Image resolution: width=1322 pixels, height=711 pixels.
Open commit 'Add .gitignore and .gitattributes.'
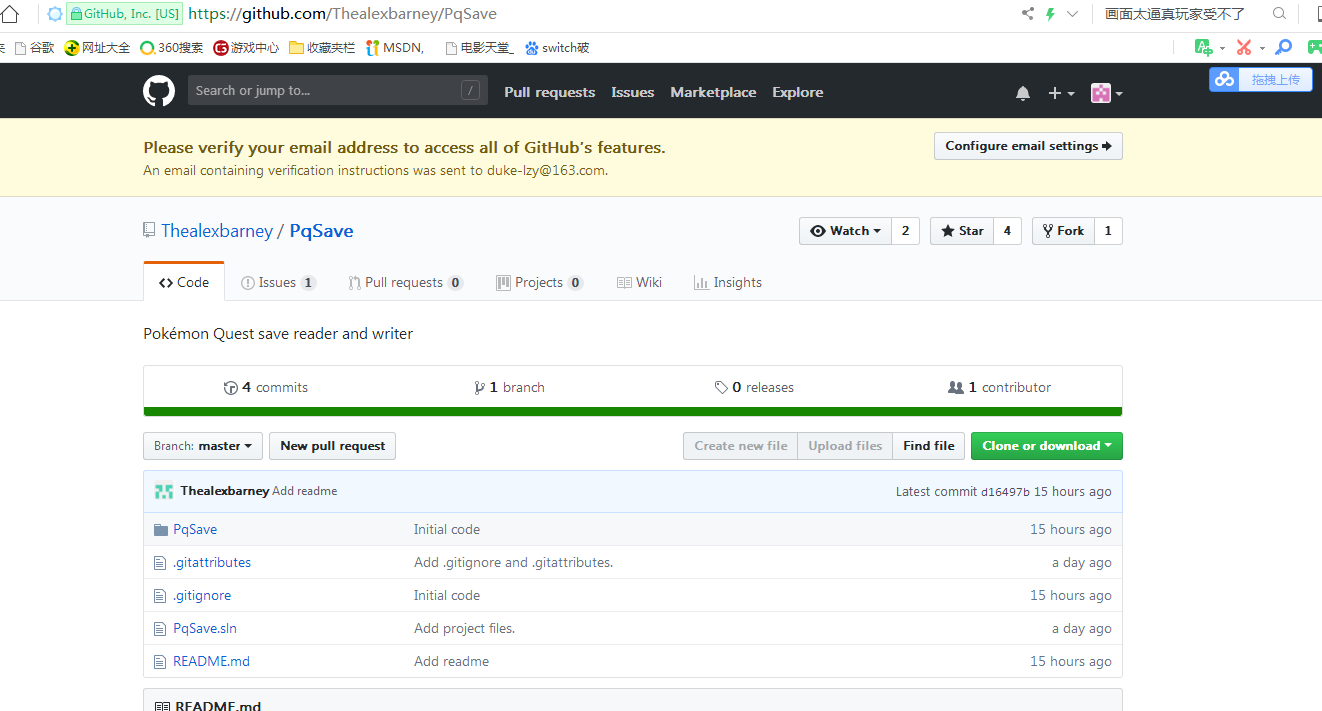coord(513,562)
